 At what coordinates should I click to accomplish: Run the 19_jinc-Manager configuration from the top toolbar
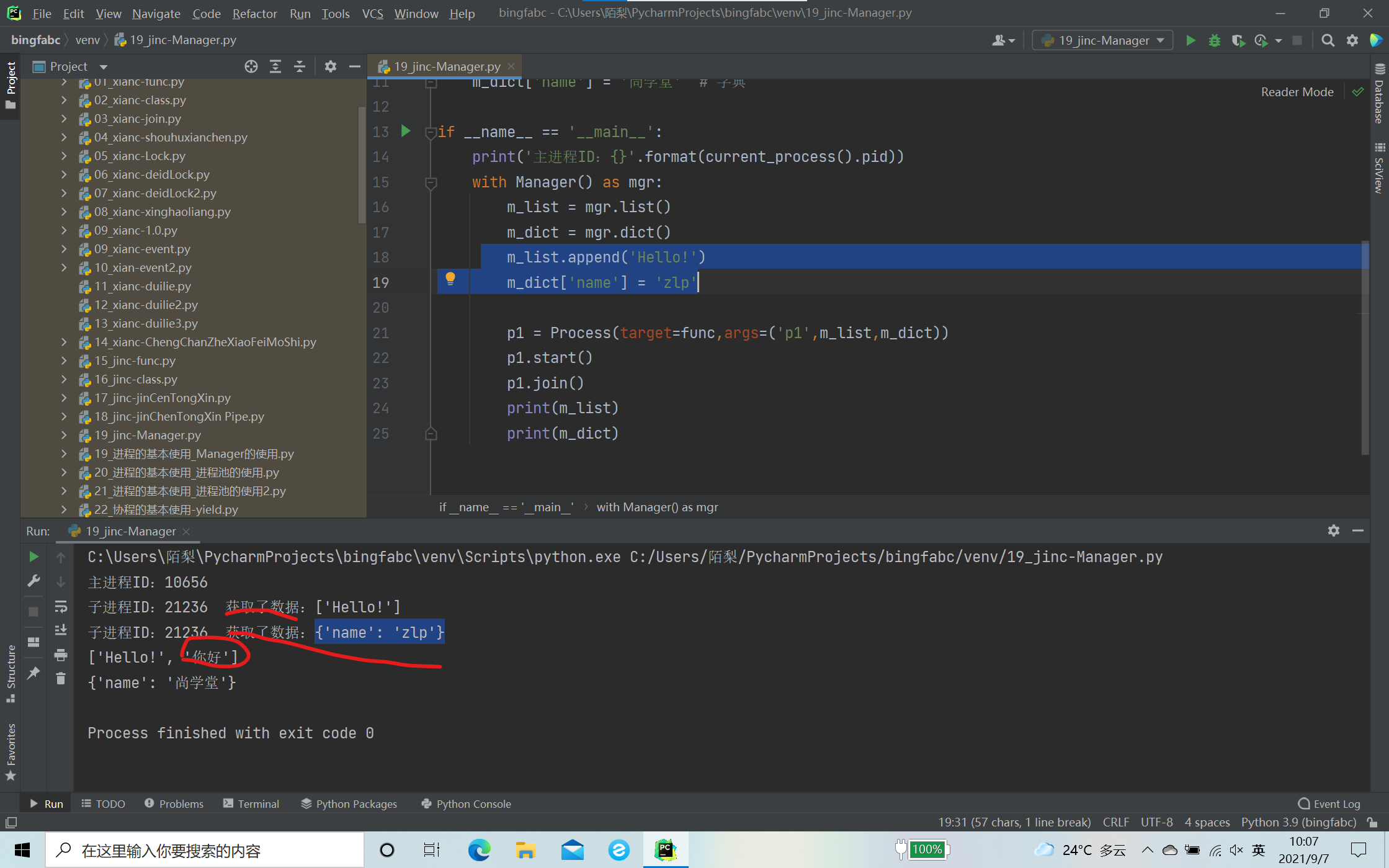click(x=1190, y=40)
